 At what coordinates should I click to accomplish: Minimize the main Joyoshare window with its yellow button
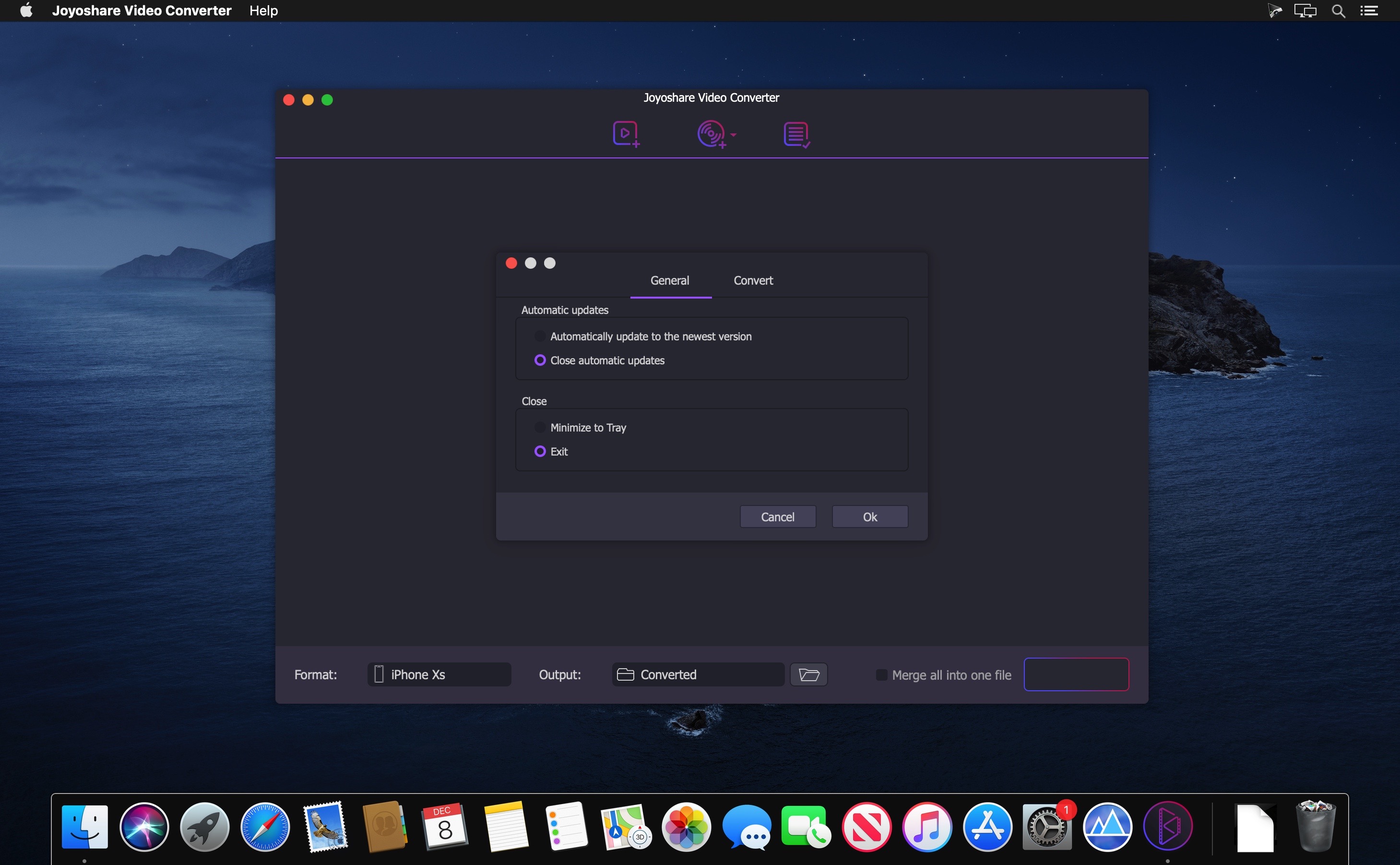click(x=308, y=100)
